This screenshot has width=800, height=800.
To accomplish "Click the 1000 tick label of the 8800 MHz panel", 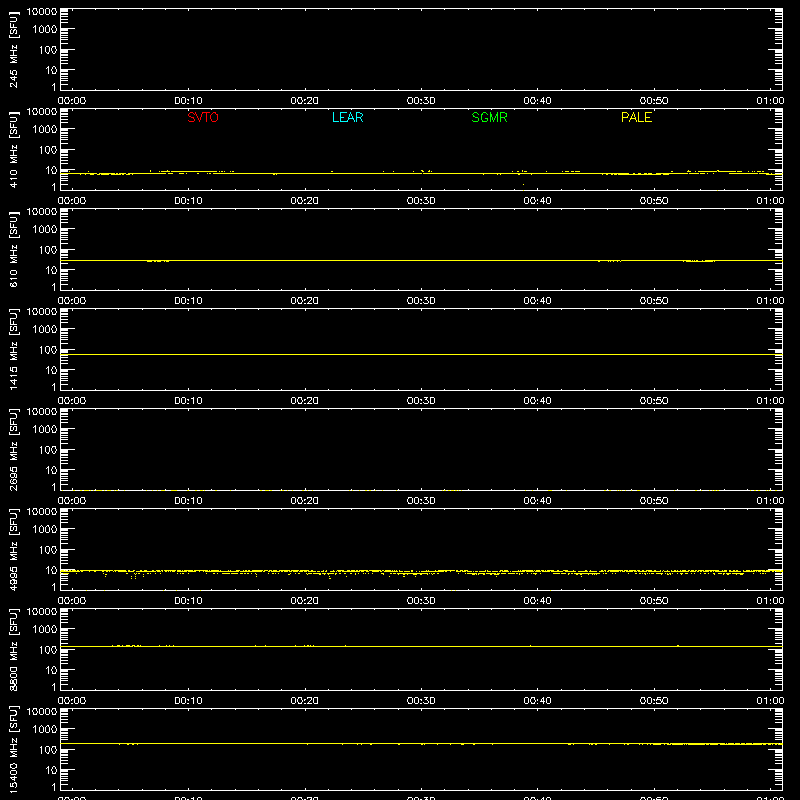I will point(44,630).
